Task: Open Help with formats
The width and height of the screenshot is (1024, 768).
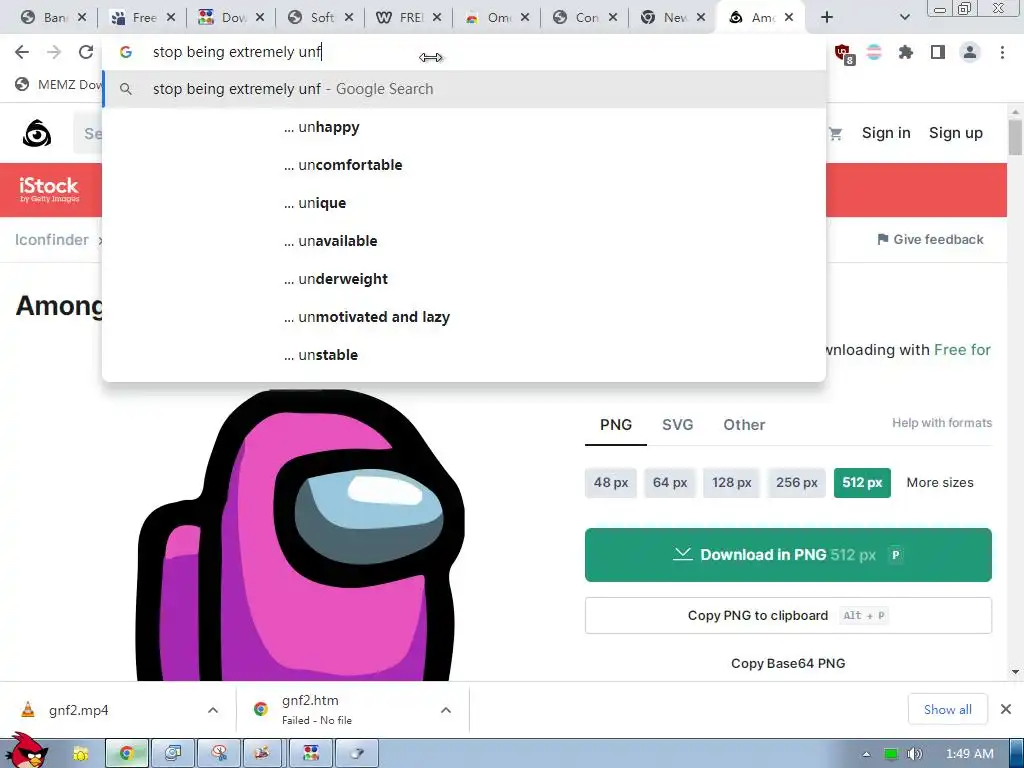Action: 942,423
